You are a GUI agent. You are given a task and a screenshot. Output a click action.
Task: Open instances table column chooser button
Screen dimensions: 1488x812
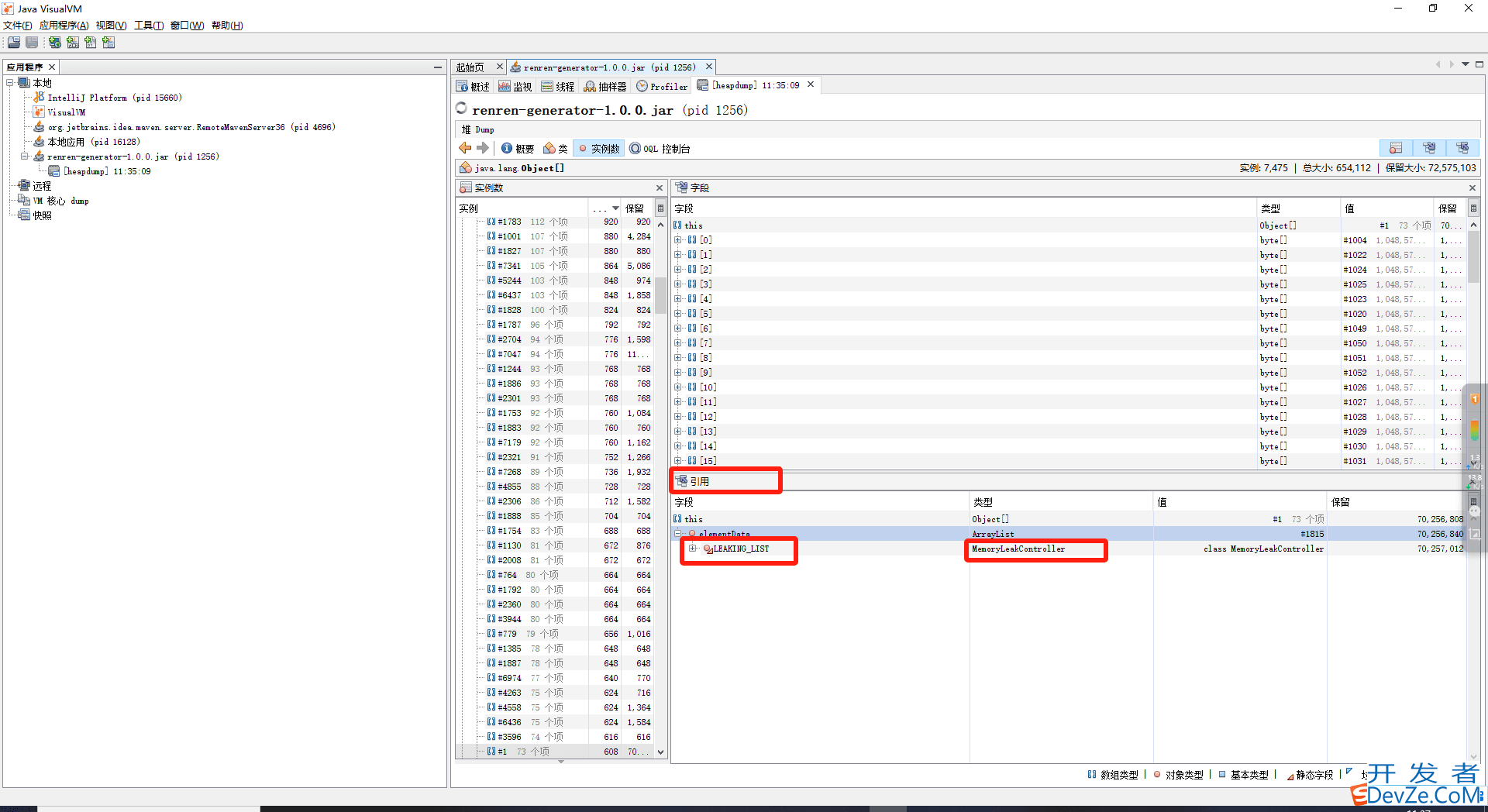pos(661,208)
